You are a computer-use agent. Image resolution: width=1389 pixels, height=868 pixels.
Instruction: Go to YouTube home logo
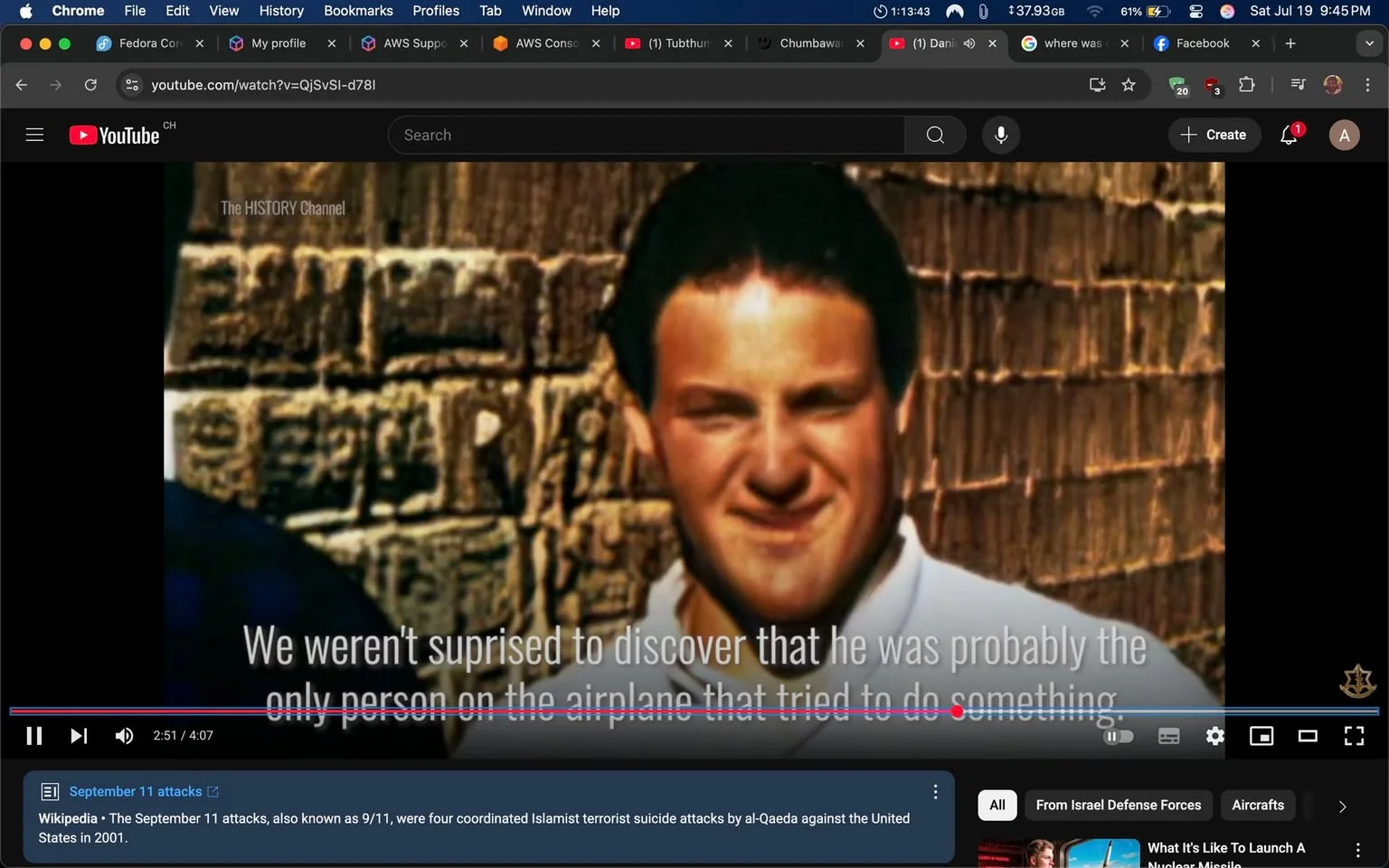[x=115, y=135]
